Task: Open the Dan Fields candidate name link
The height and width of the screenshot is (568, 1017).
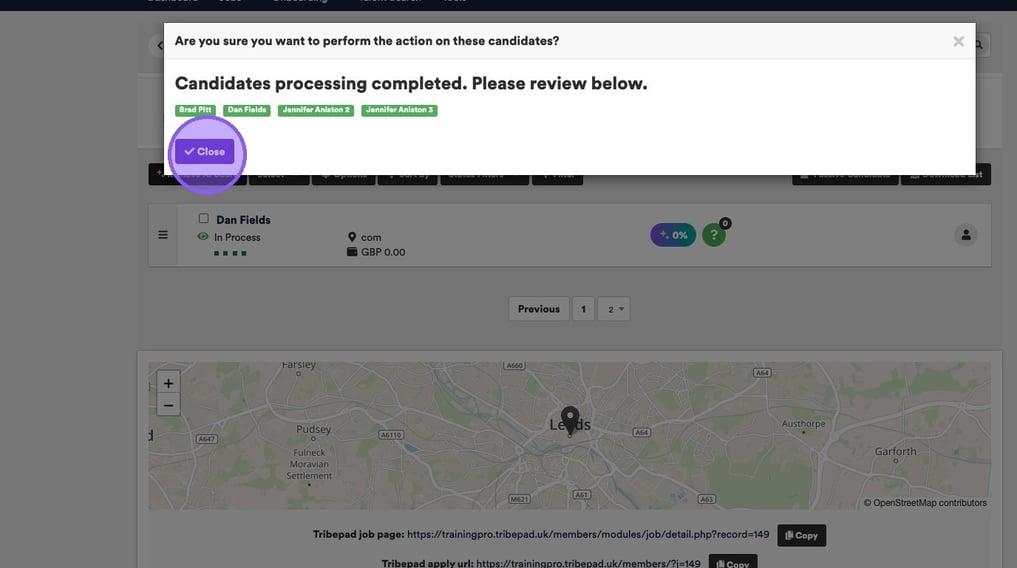Action: (243, 220)
